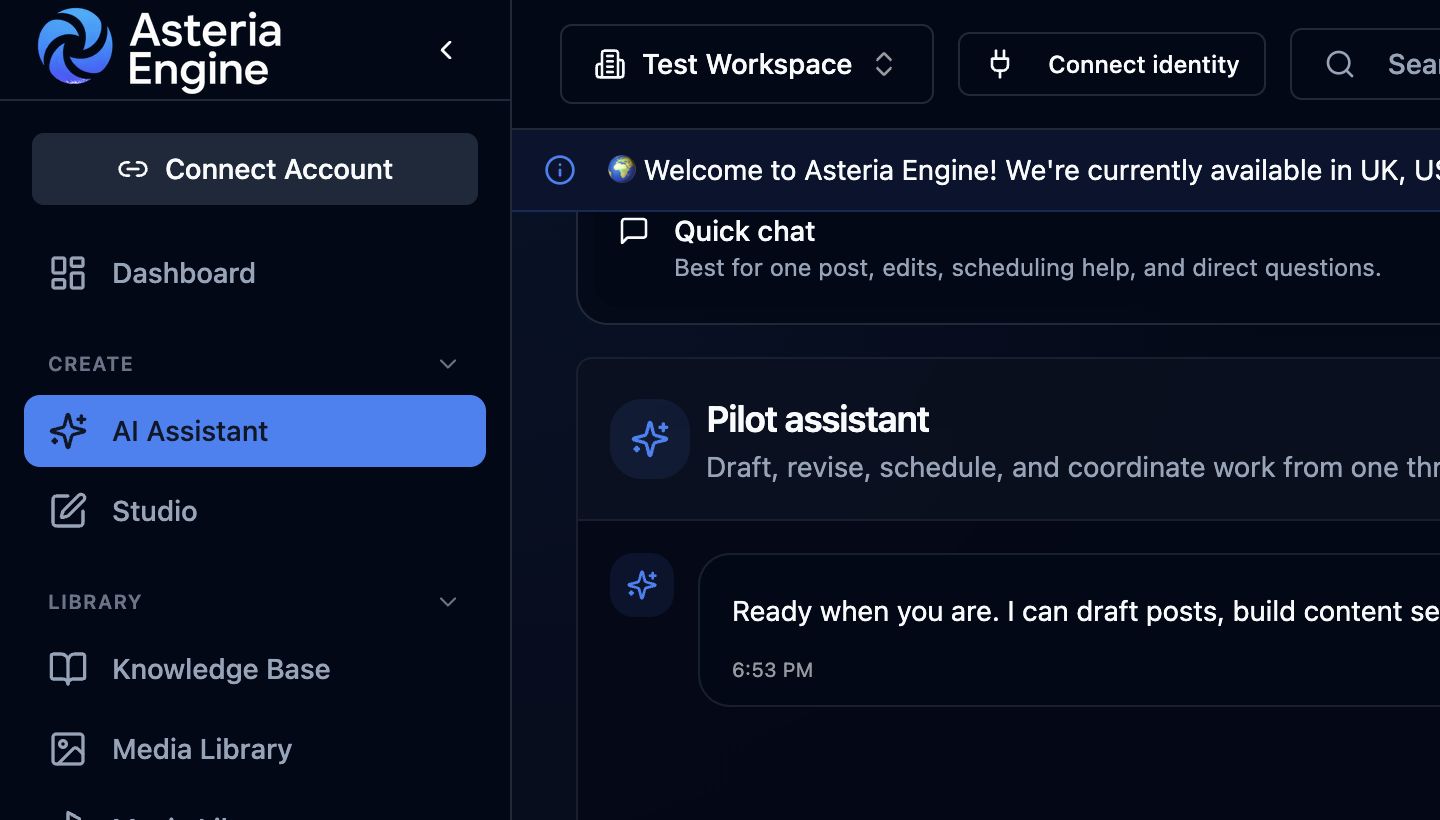1440x820 pixels.
Task: Click the Quick chat speech bubble icon
Action: pos(634,231)
